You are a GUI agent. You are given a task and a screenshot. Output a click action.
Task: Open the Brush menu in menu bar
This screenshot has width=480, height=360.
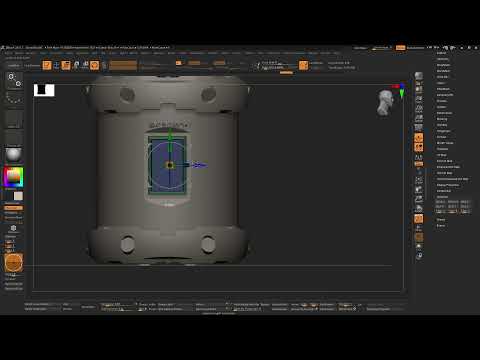19,53
